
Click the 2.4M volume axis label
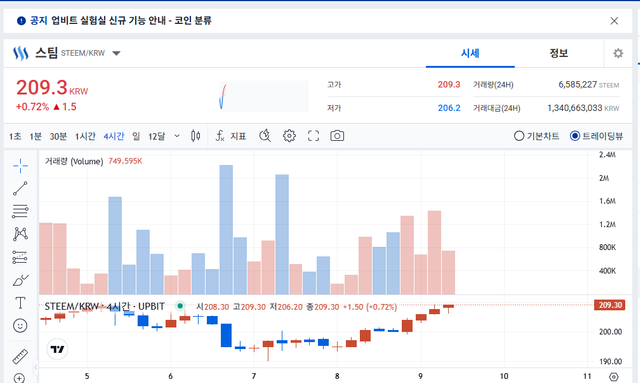[607, 155]
